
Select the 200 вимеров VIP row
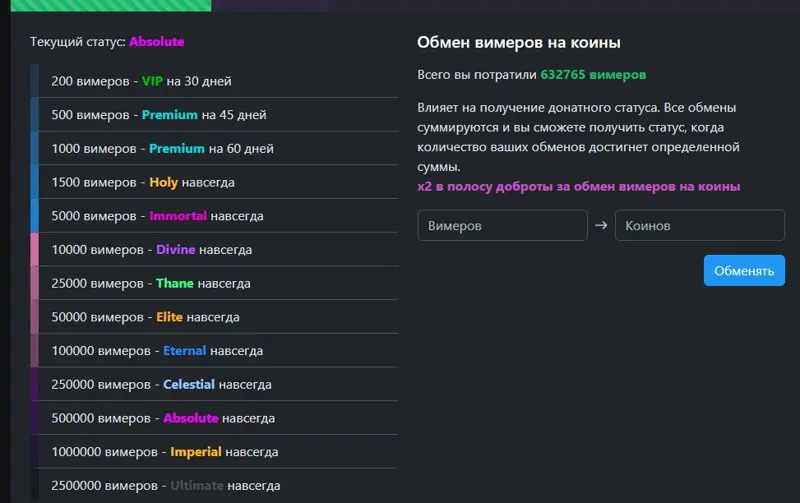click(x=214, y=81)
